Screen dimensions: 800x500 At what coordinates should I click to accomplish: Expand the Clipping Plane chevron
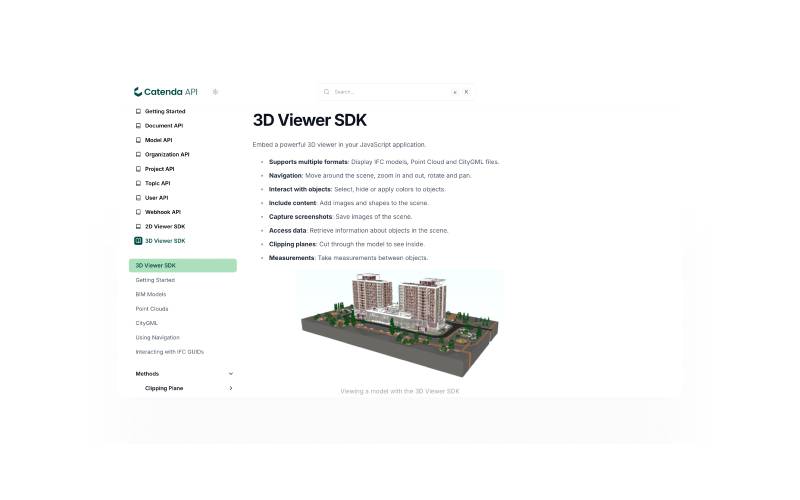coord(231,388)
